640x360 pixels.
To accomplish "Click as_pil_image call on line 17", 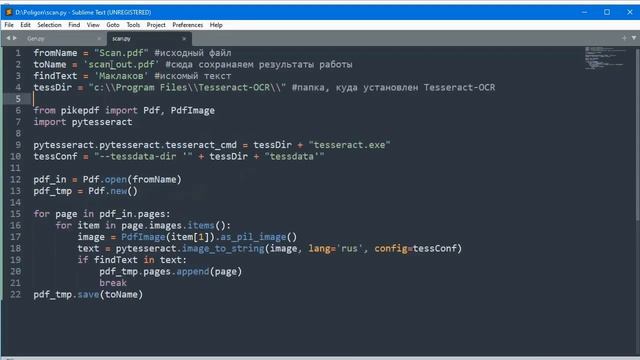I will tap(258, 237).
